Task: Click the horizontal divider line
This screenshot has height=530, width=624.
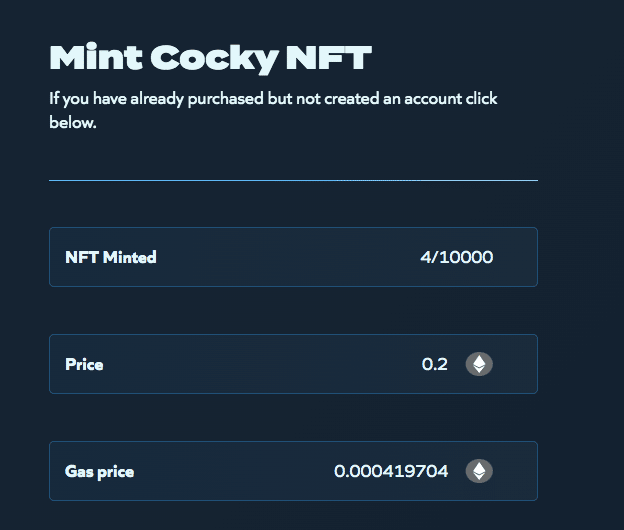Action: click(293, 181)
